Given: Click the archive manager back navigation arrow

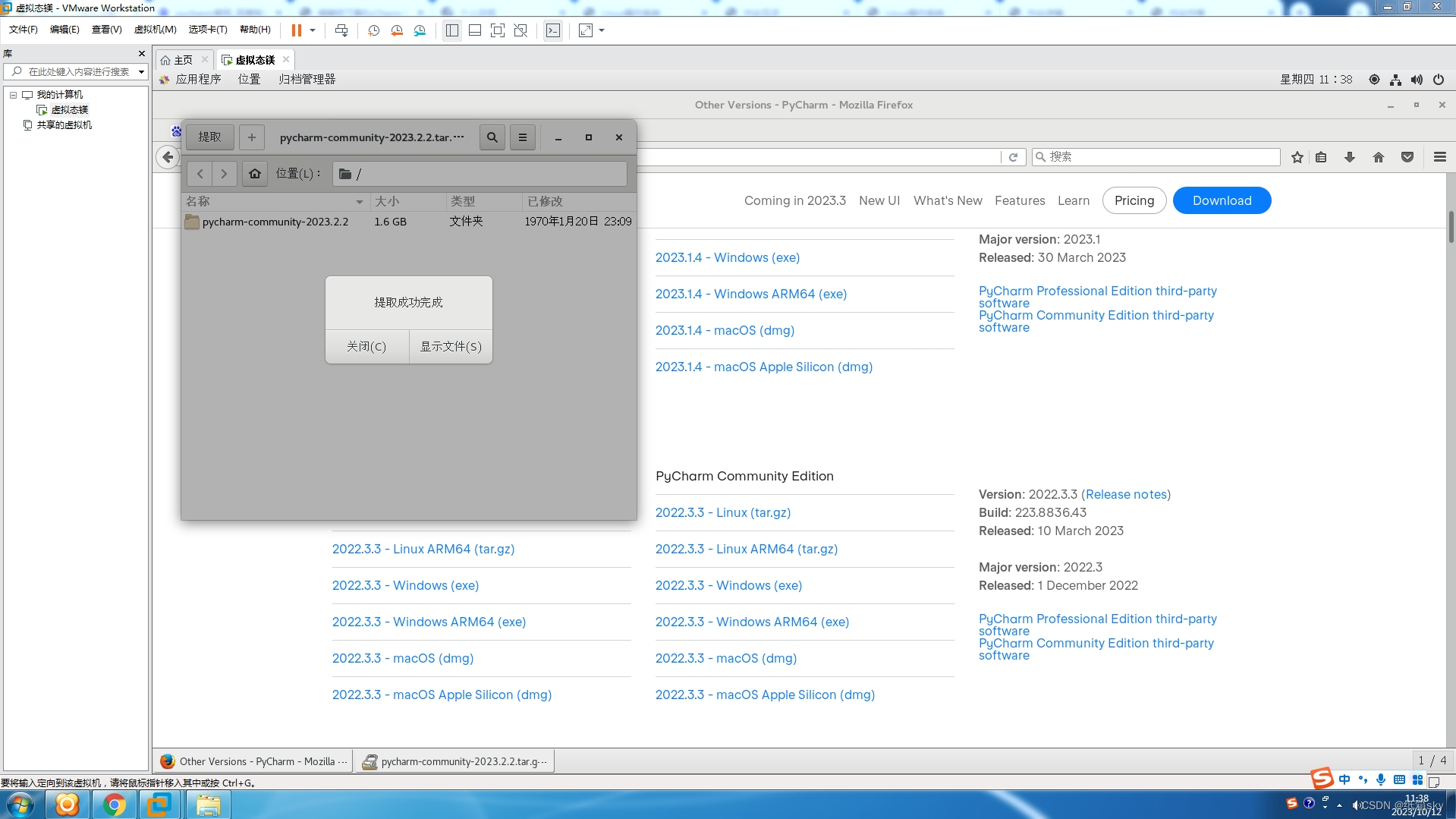Looking at the screenshot, I should (x=200, y=174).
